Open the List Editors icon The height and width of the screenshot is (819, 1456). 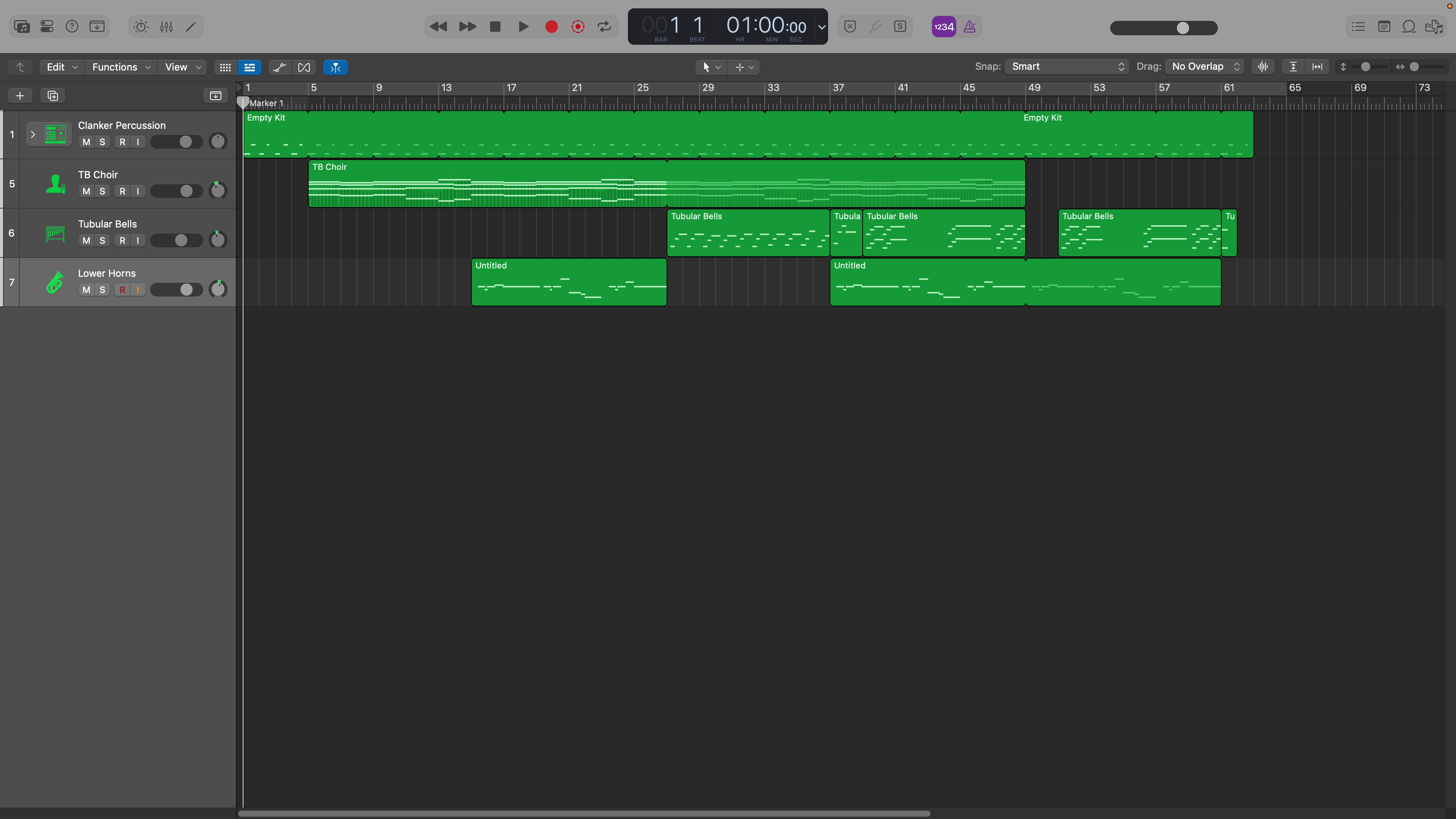point(1358,27)
